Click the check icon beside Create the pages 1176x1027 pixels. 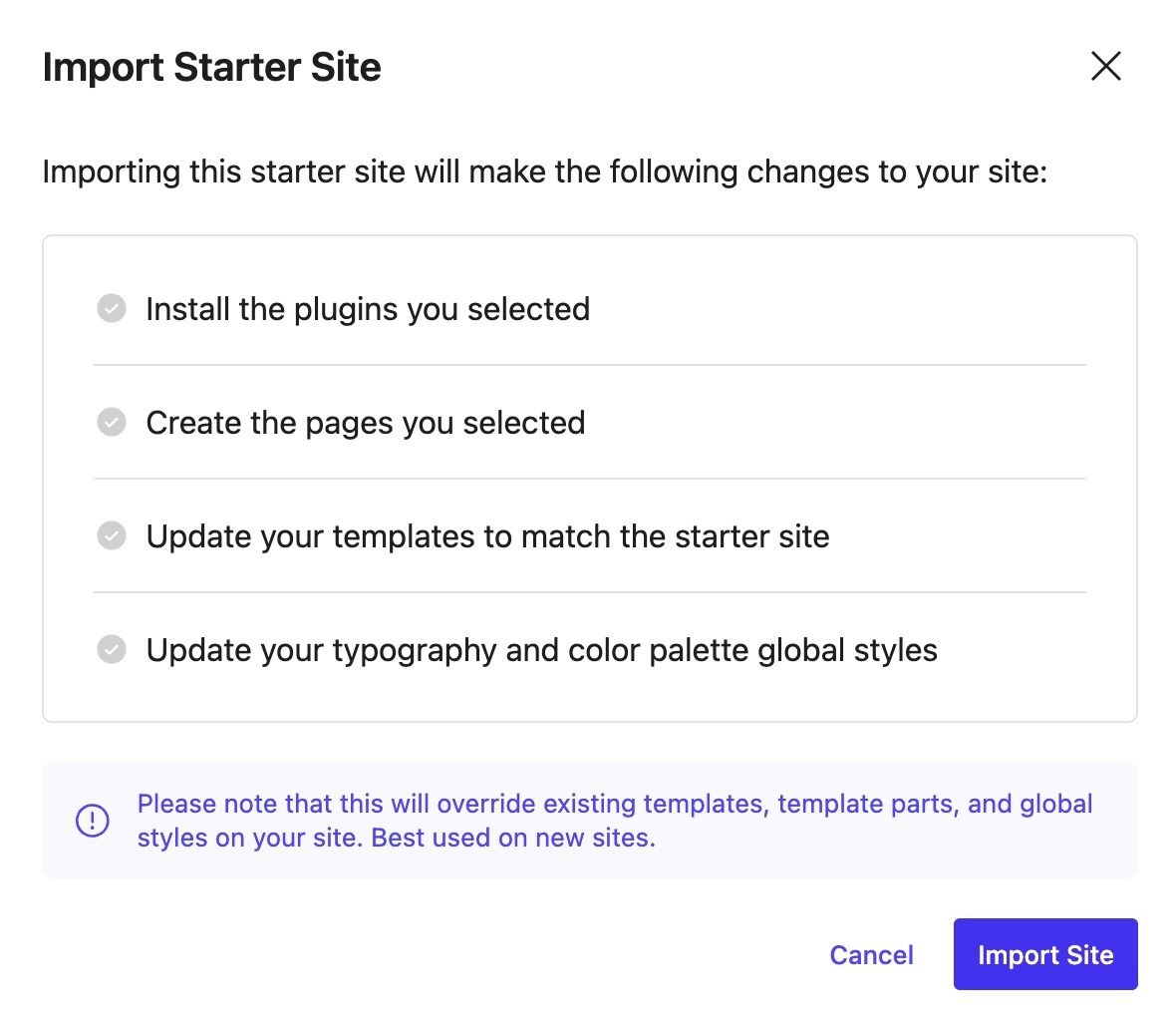[112, 423]
